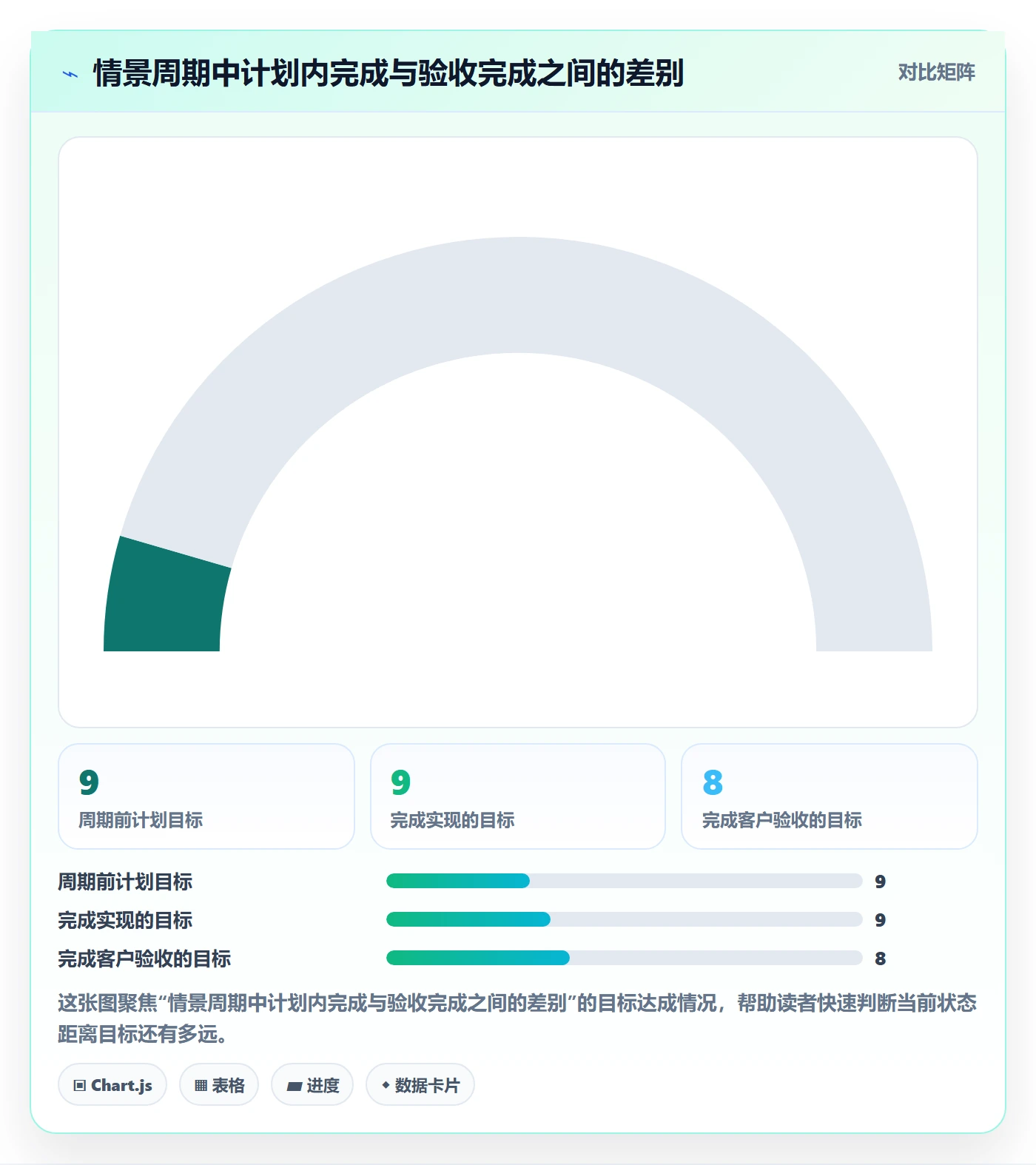Select the 周期前计划目标 stat card
Screen dimensions: 1036x1165
[x=206, y=796]
